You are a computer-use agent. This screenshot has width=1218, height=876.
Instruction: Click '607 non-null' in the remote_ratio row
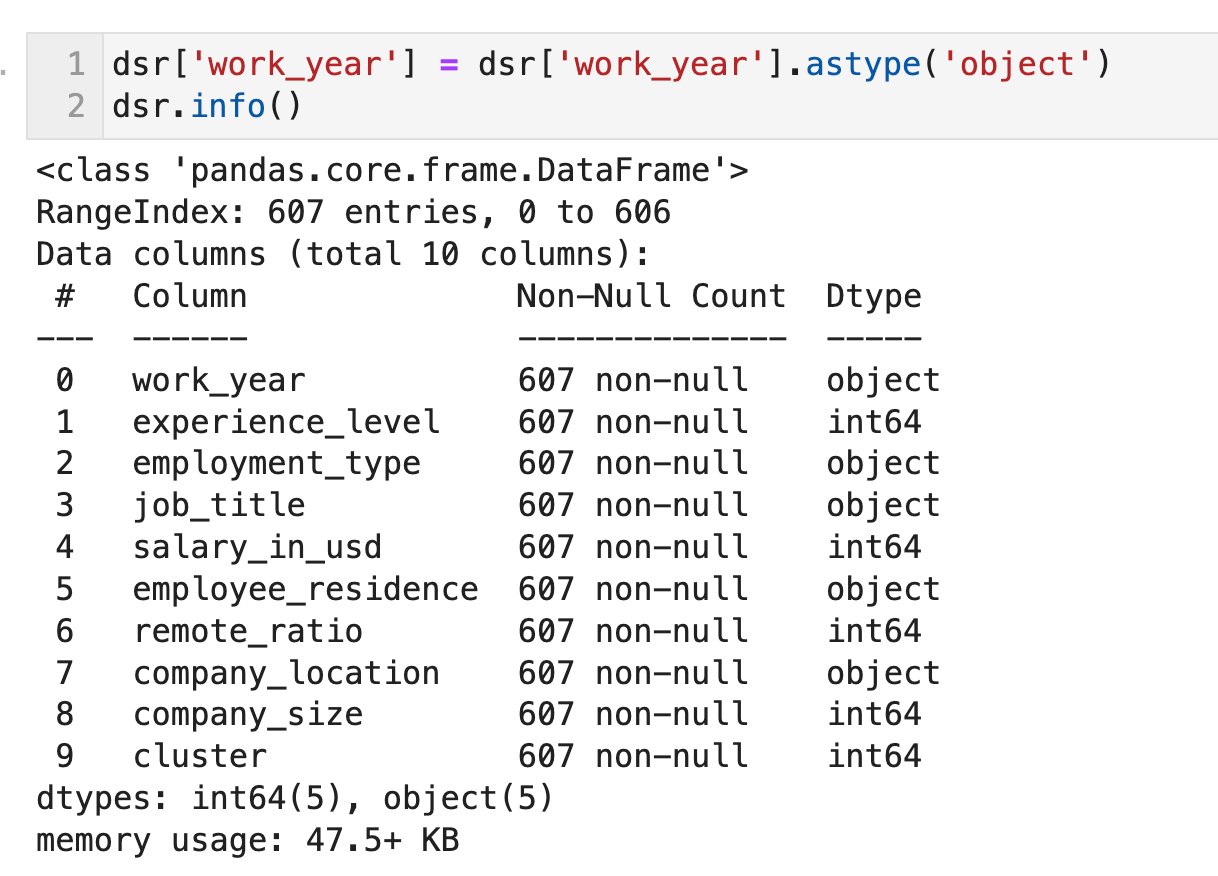point(632,631)
